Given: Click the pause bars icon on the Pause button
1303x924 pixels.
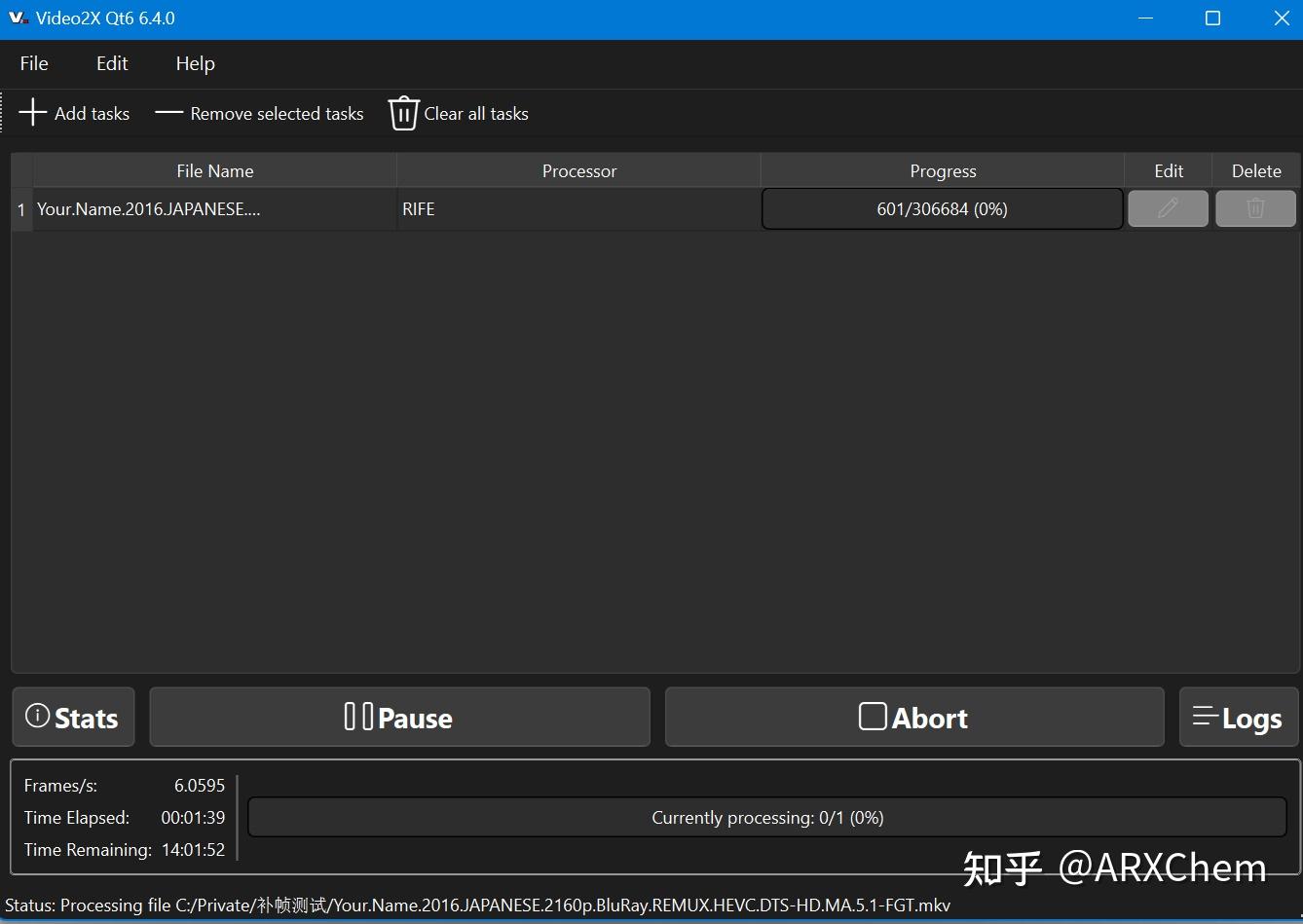Looking at the screenshot, I should (x=357, y=716).
